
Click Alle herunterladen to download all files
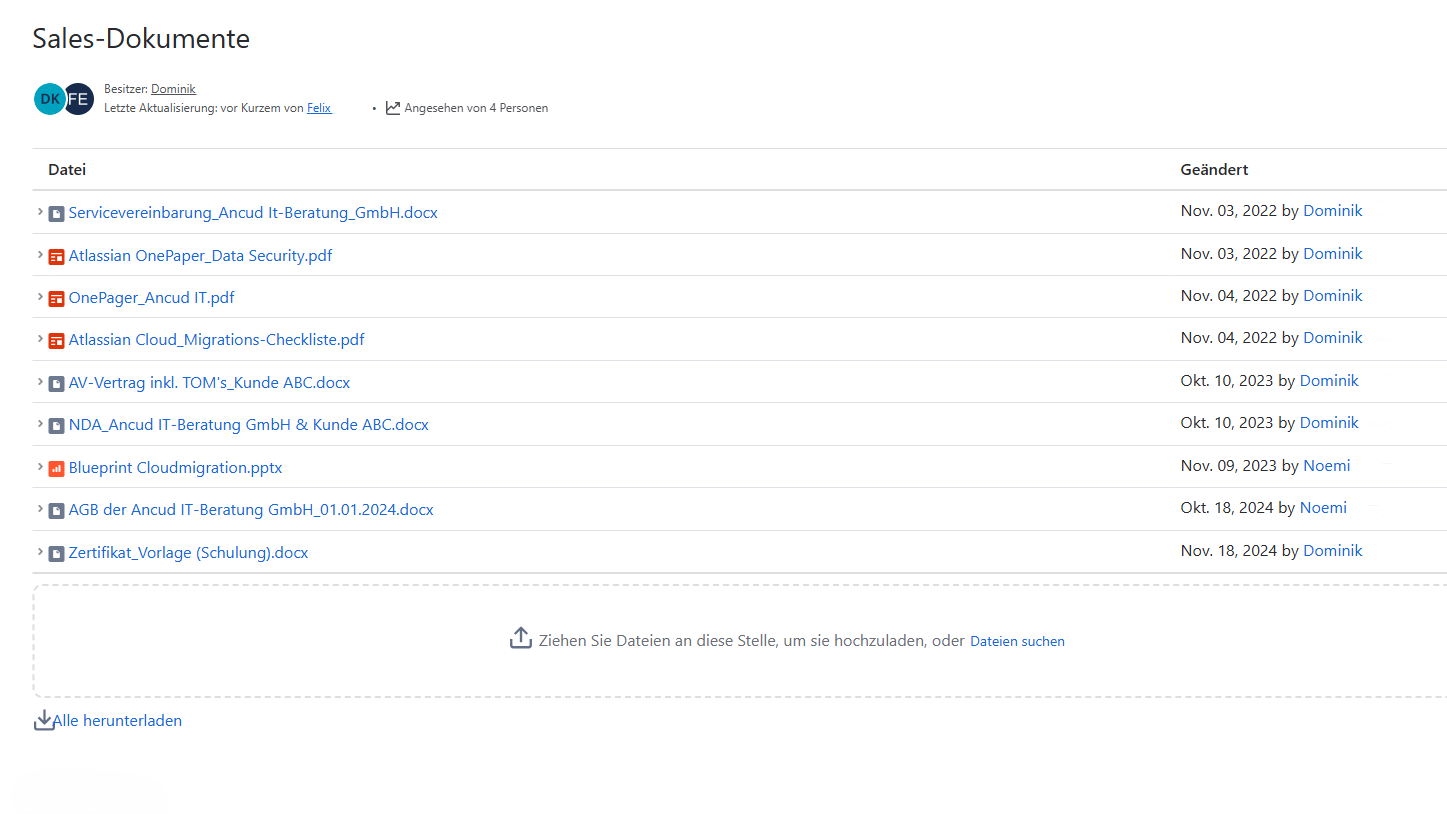(x=117, y=720)
